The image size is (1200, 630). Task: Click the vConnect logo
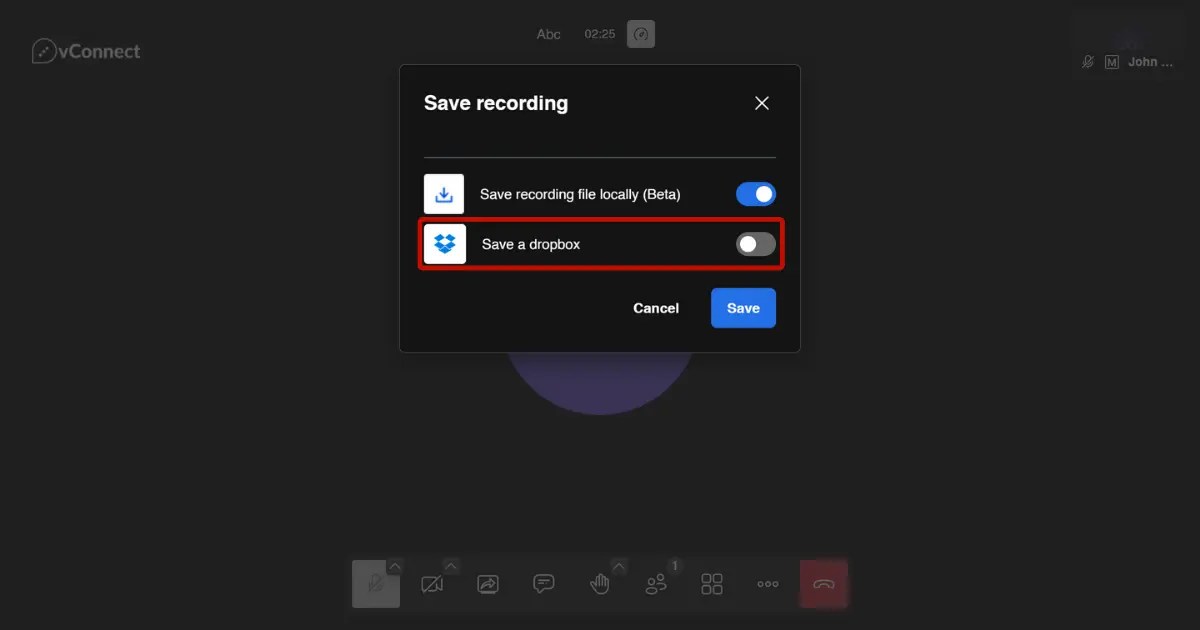86,50
